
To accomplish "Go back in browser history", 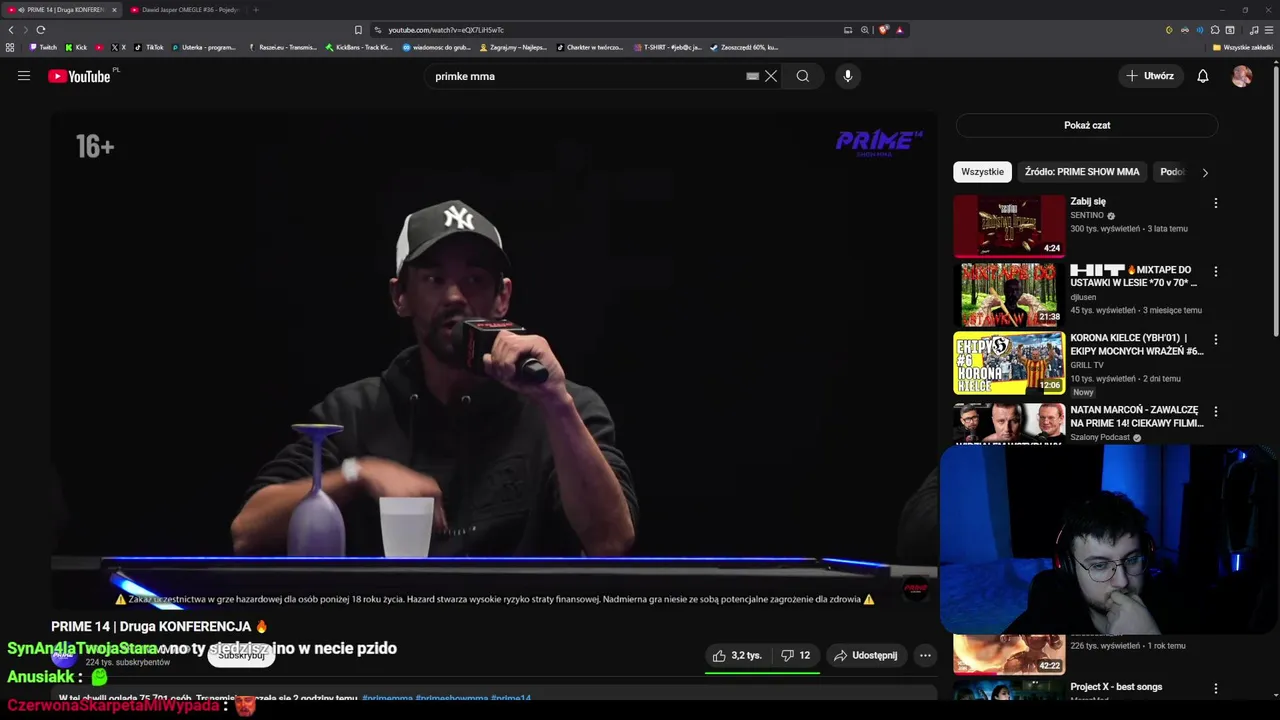I will pyautogui.click(x=11, y=30).
